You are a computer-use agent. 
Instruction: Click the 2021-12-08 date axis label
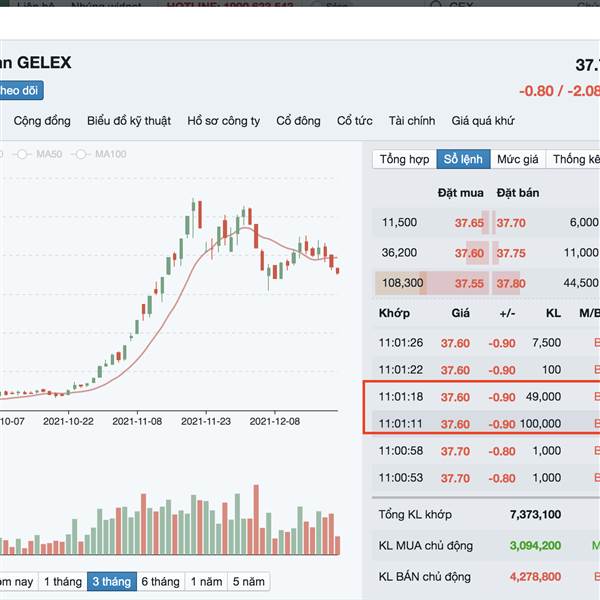tap(275, 422)
